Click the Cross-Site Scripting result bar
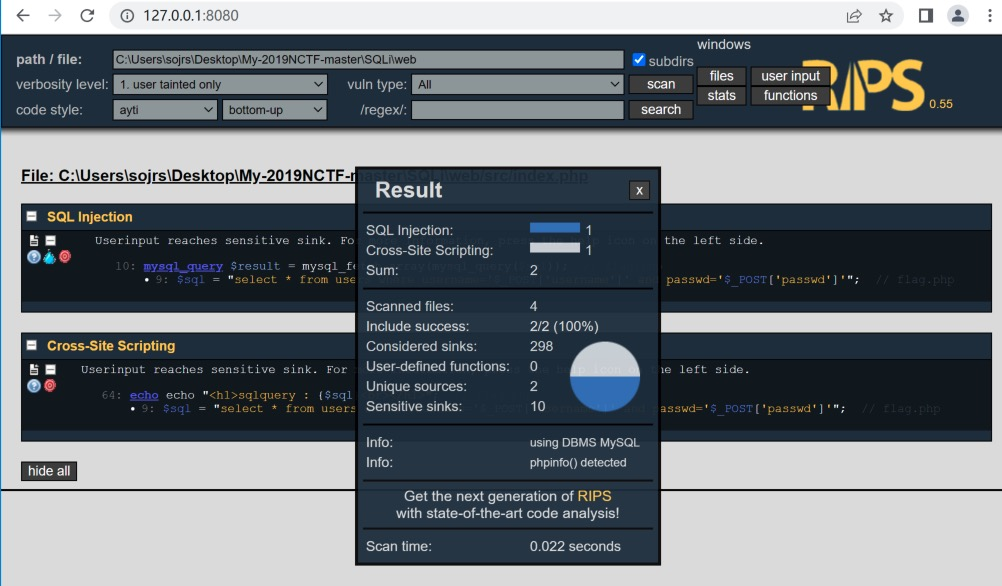The width and height of the screenshot is (1002, 586). coord(555,248)
